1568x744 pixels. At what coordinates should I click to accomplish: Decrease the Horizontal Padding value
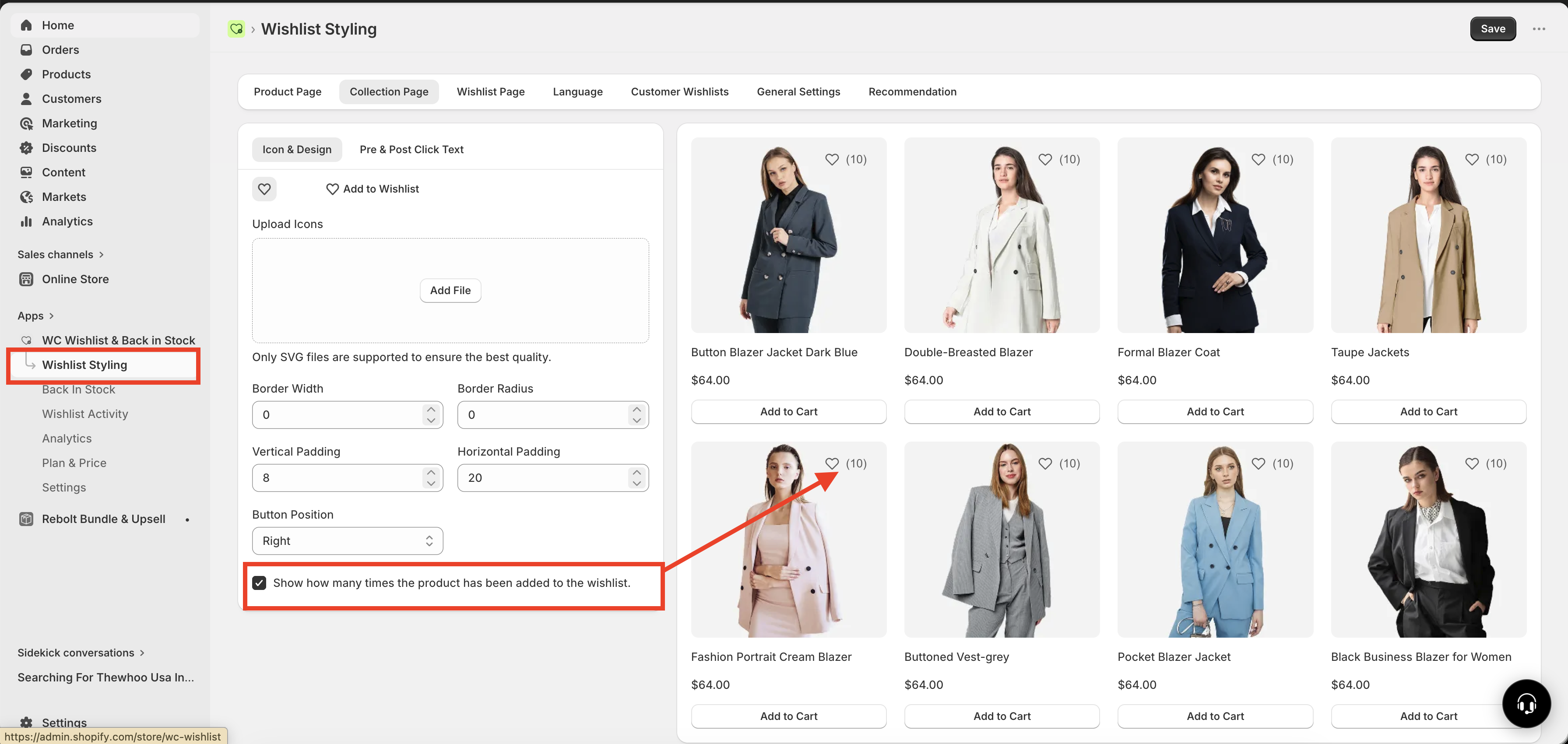click(636, 484)
